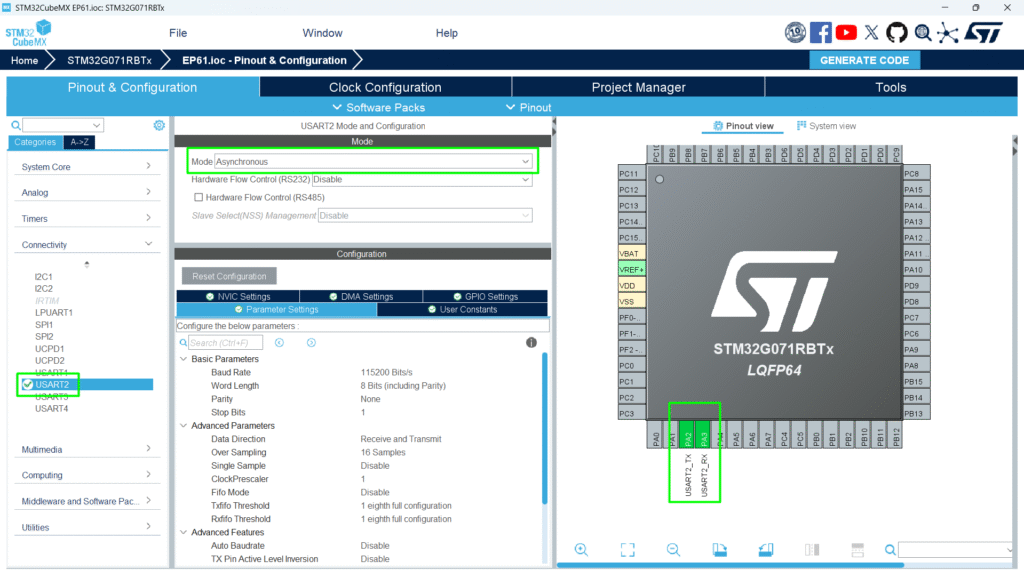This screenshot has width=1024, height=570.
Task: Open the GitHub icon link
Action: 896,33
